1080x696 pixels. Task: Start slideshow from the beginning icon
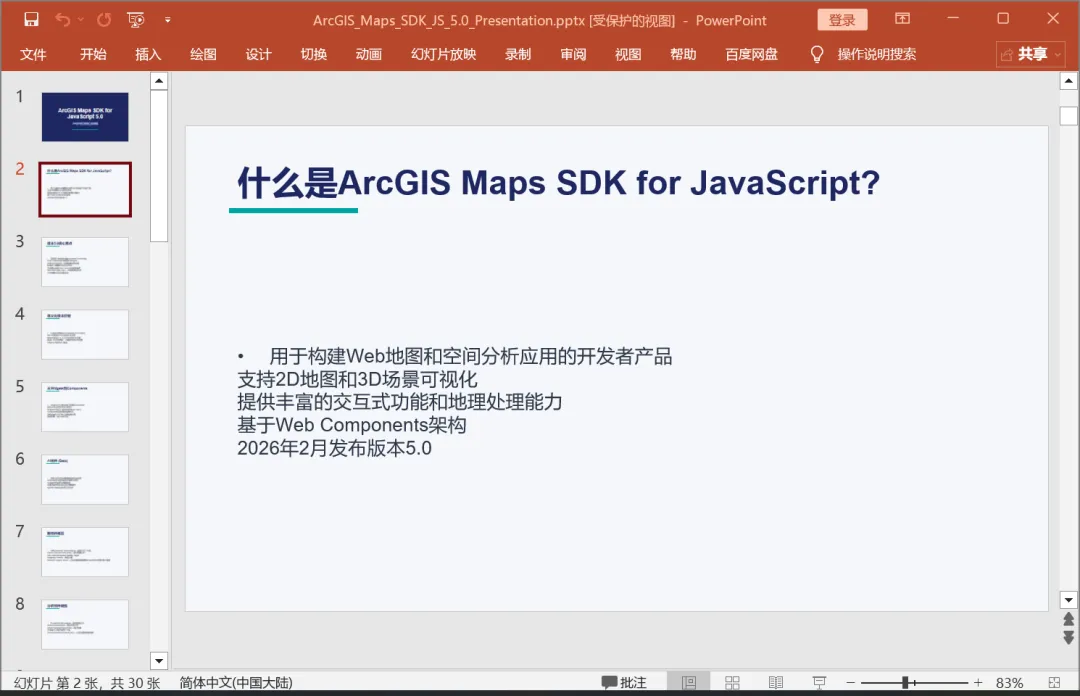(136, 20)
